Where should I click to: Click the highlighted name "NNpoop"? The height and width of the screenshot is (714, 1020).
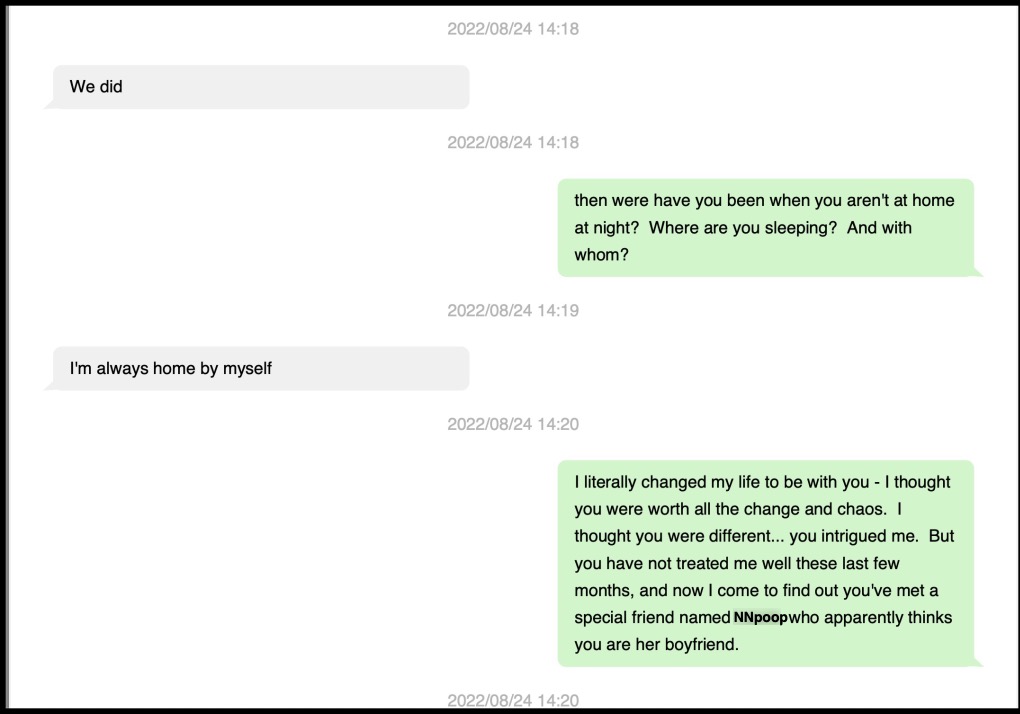[760, 618]
